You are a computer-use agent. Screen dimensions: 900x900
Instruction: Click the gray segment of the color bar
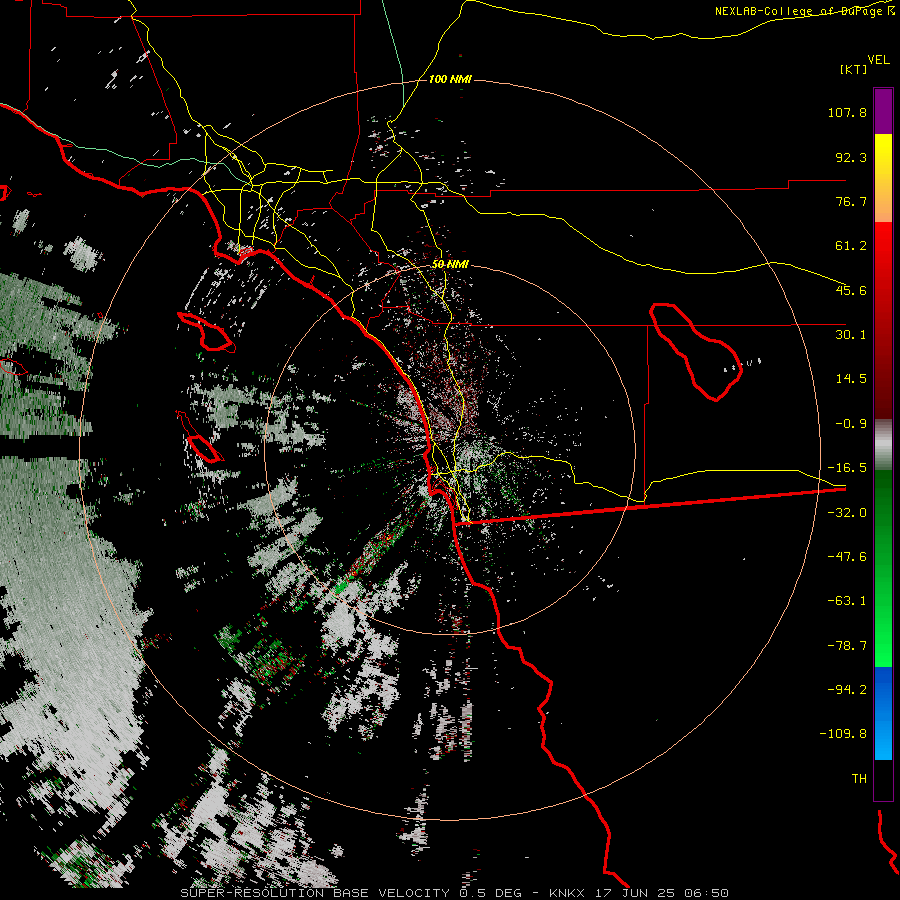click(x=883, y=445)
